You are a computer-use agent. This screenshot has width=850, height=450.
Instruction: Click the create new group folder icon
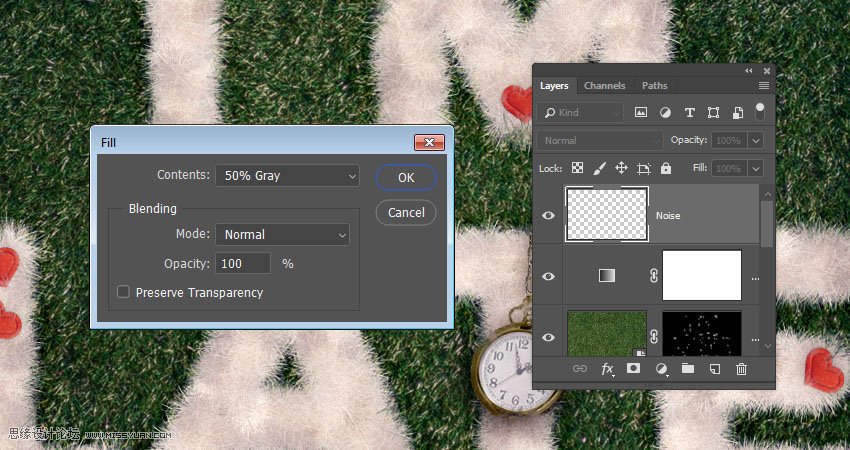[688, 369]
